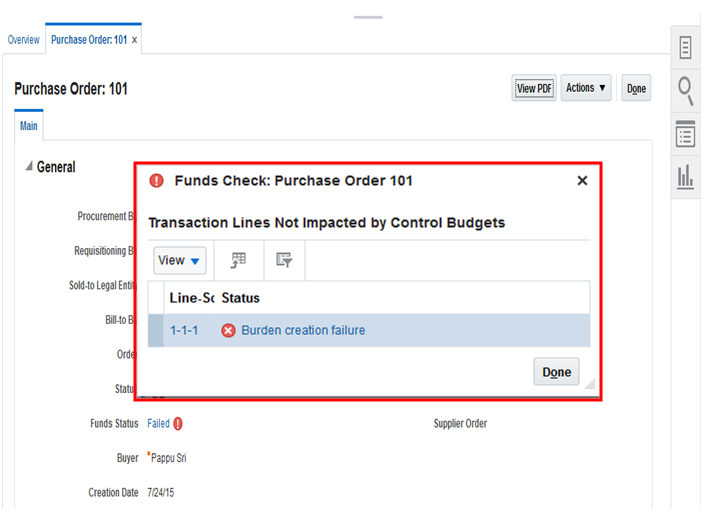Open the Search magnifier panel in sidebar

687,91
